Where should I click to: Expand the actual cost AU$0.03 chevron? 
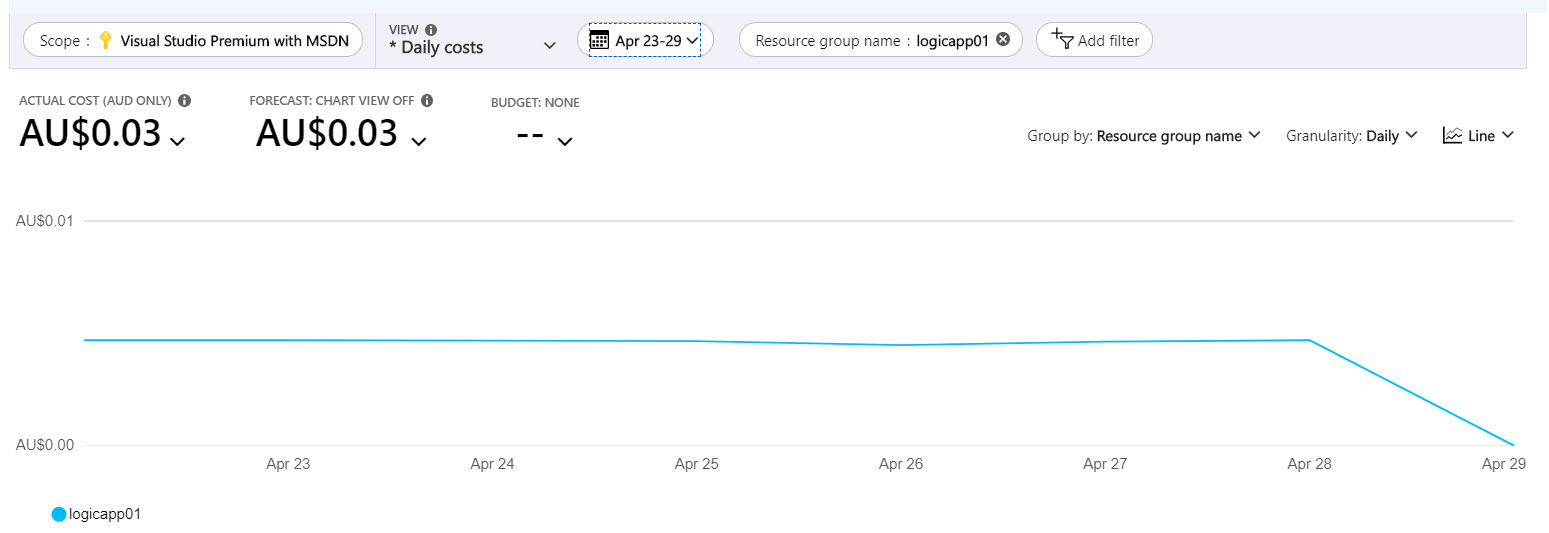[x=177, y=142]
